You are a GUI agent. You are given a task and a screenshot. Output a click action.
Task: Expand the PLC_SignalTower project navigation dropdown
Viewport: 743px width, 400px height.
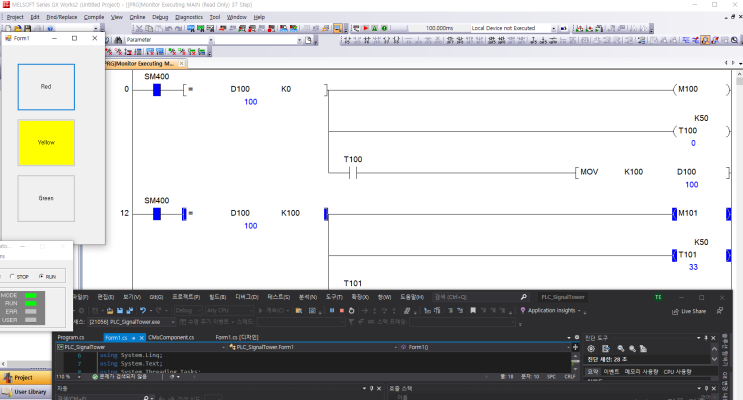click(224, 347)
